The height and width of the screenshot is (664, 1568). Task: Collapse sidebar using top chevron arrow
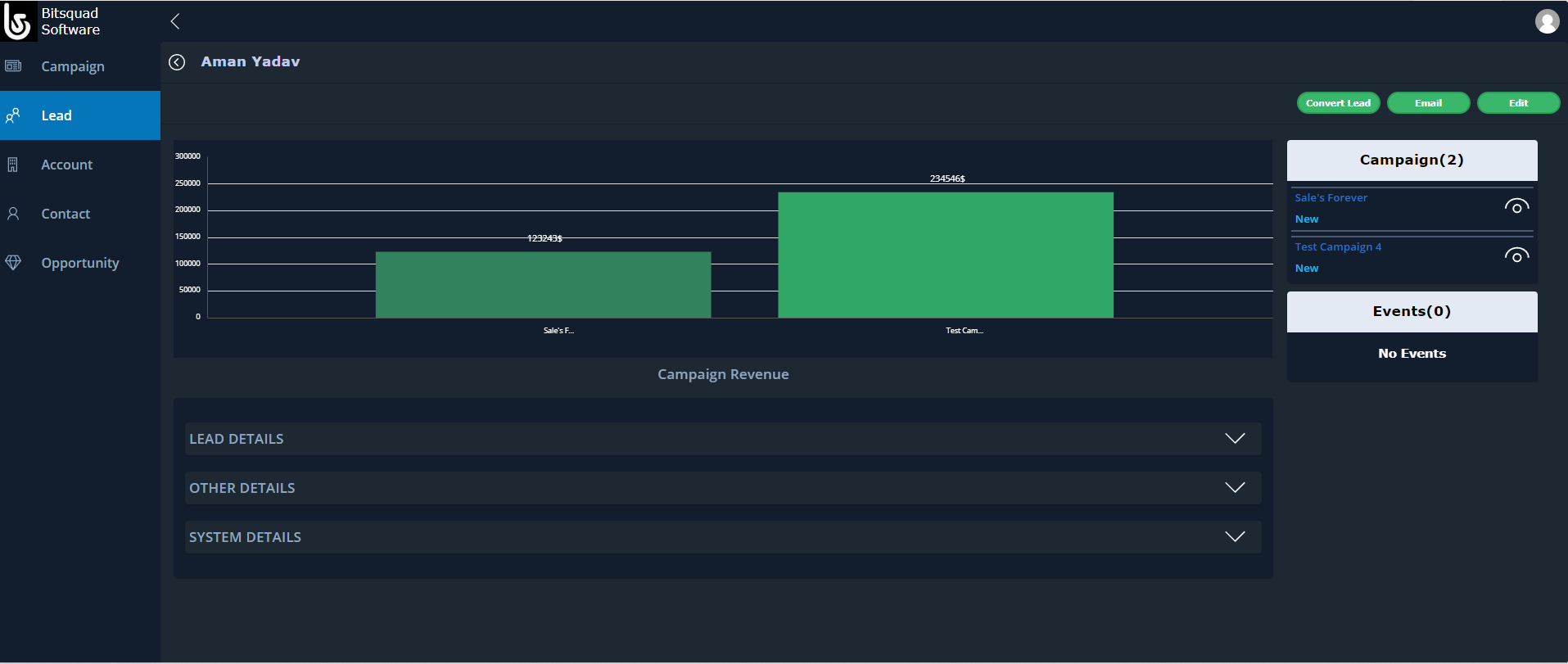[x=174, y=21]
